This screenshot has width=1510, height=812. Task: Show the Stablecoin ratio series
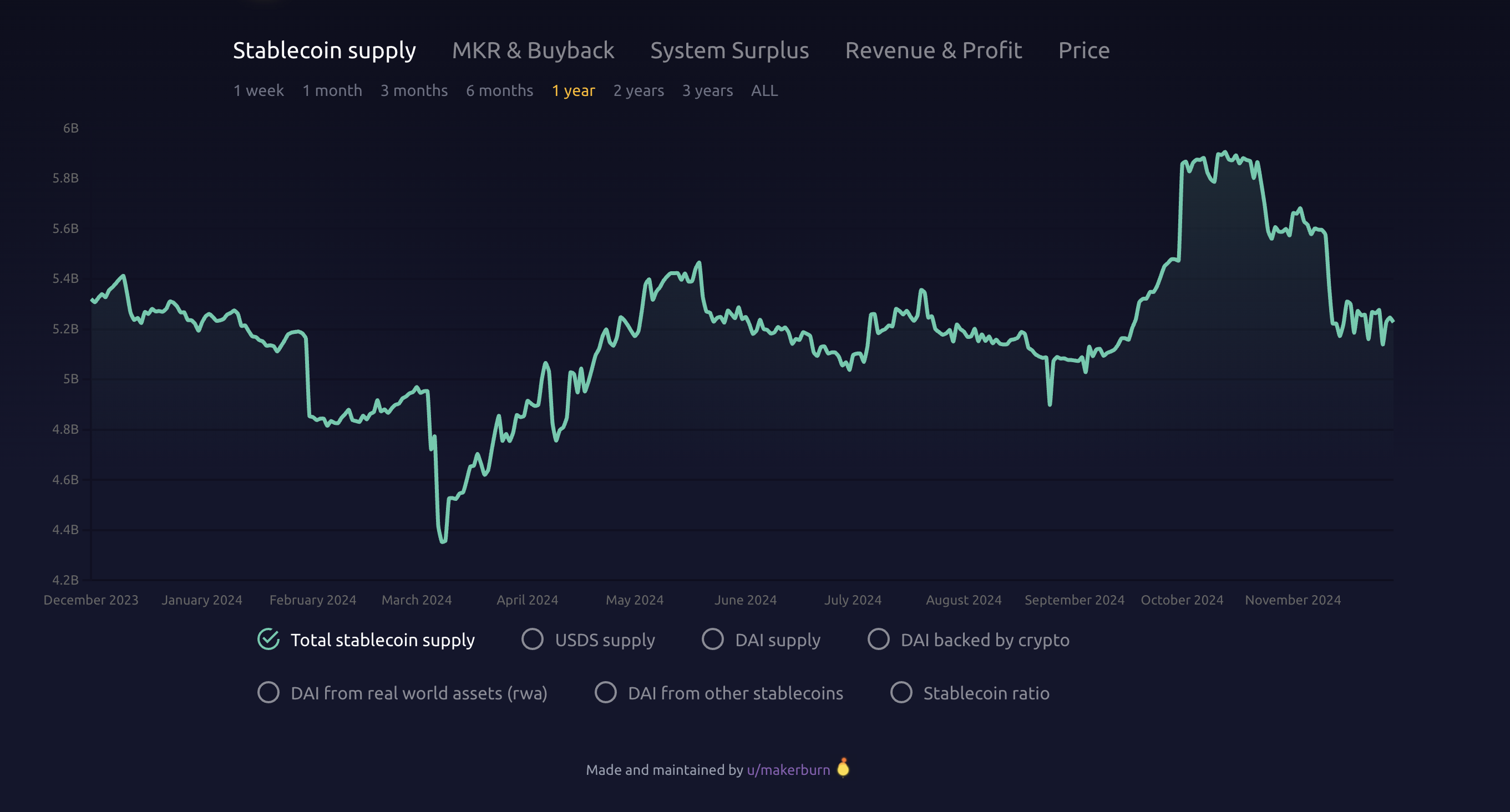coord(901,692)
